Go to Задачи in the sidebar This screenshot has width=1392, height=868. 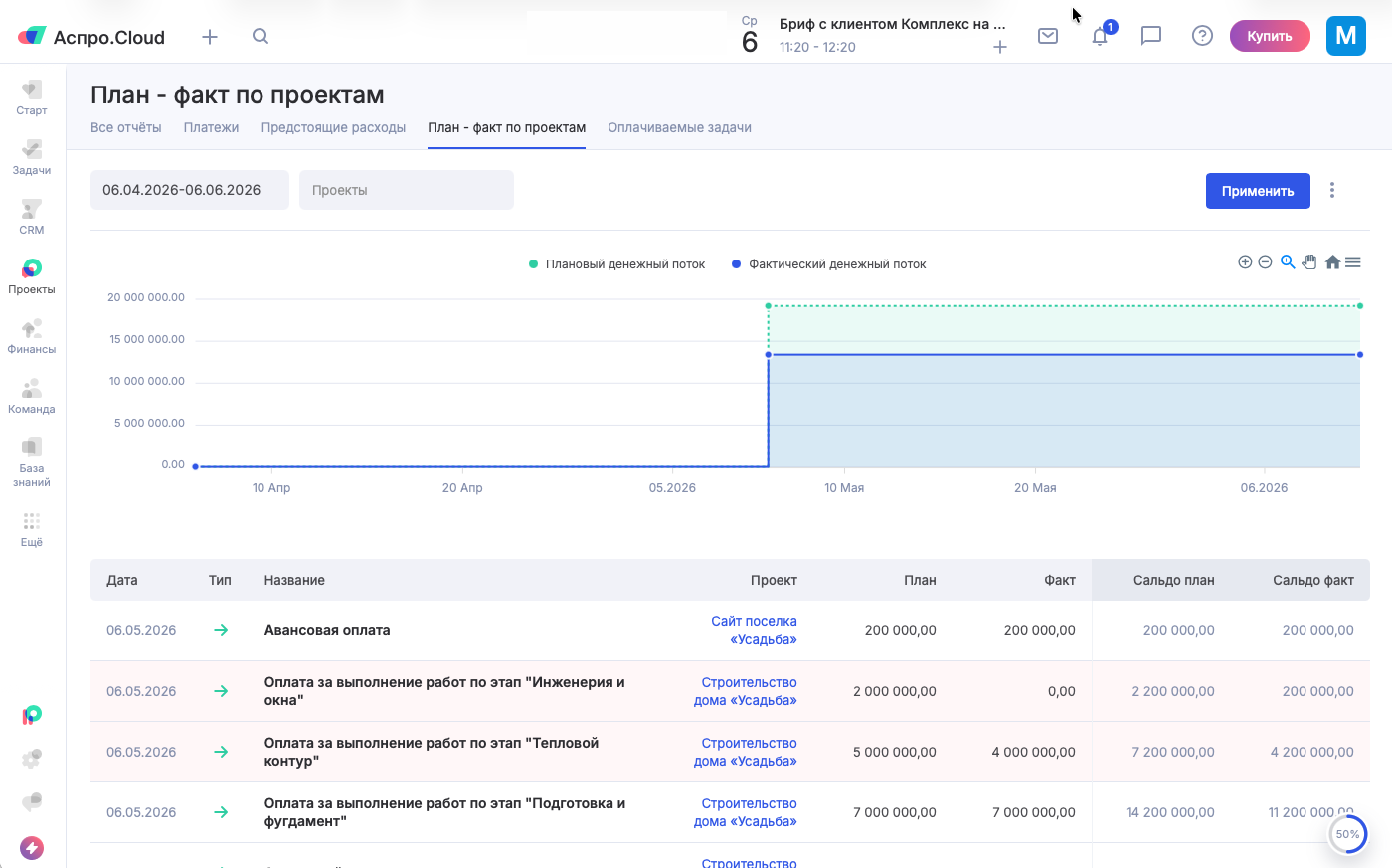click(x=32, y=157)
